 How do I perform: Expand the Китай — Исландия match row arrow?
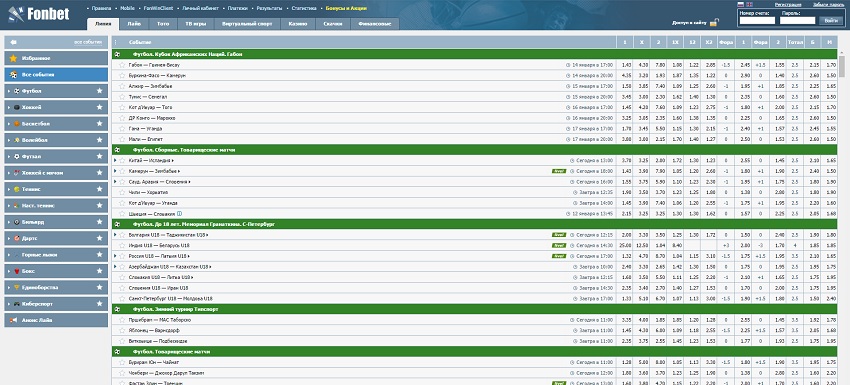click(x=115, y=160)
